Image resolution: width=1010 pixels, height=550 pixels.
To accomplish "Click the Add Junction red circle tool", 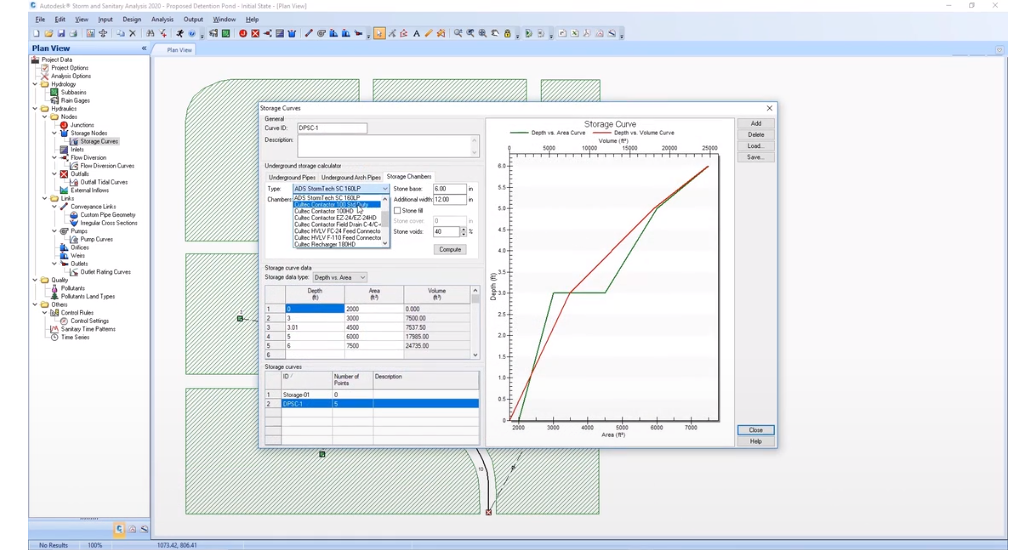I will 242,33.
